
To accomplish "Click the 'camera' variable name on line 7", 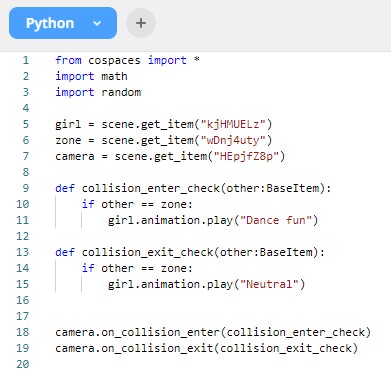I will [75, 156].
